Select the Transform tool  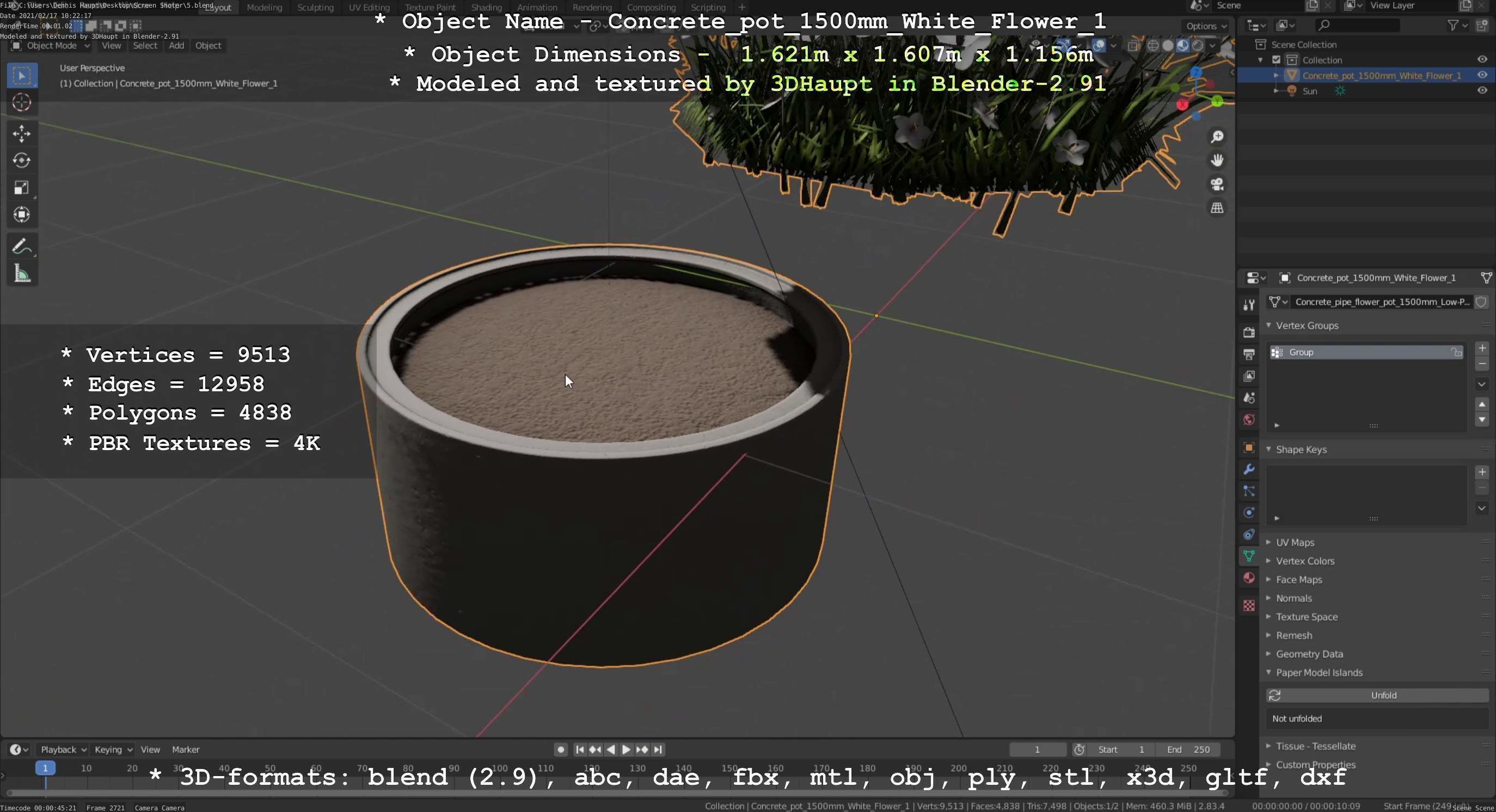(x=22, y=215)
